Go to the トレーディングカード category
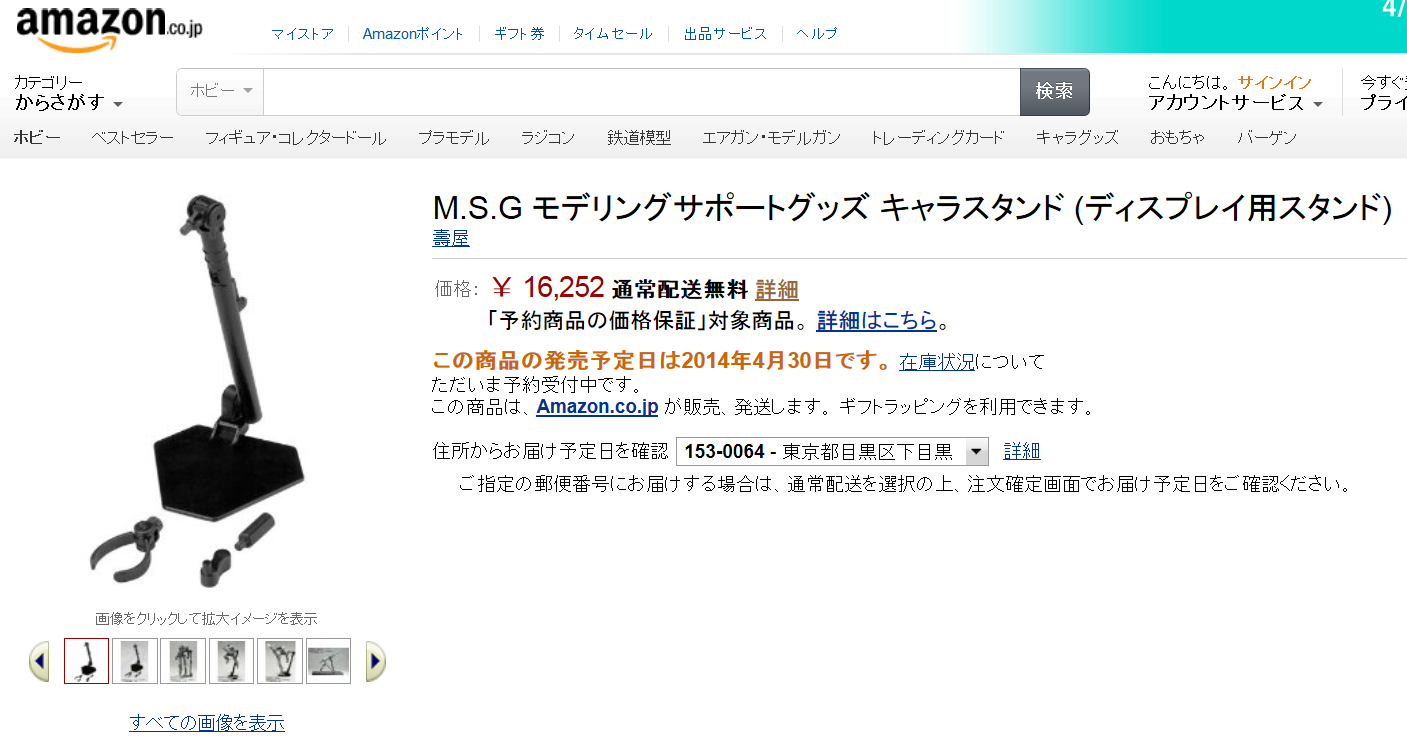This screenshot has width=1407, height=753. pyautogui.click(x=937, y=138)
